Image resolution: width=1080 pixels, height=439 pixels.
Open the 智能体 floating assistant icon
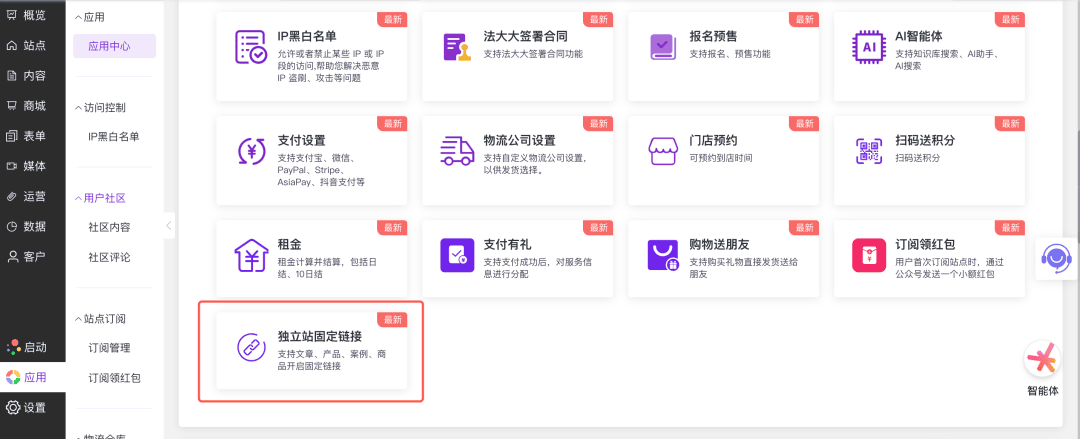pyautogui.click(x=1042, y=360)
